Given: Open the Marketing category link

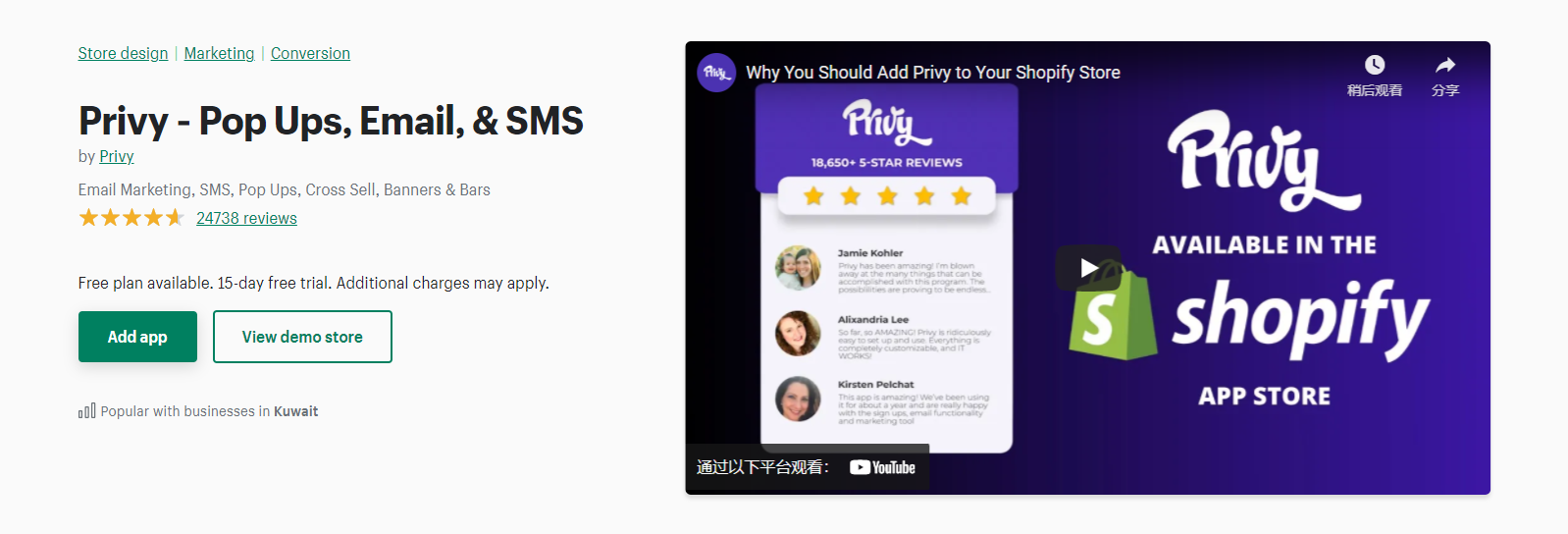Looking at the screenshot, I should (219, 53).
